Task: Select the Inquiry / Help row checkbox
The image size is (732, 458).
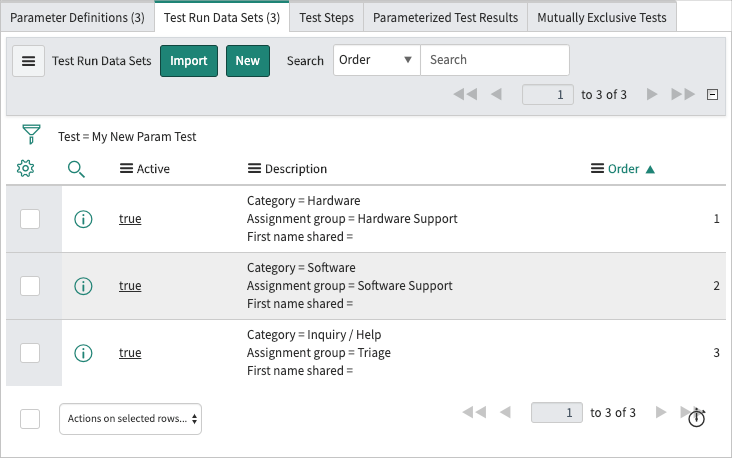Action: 30,353
